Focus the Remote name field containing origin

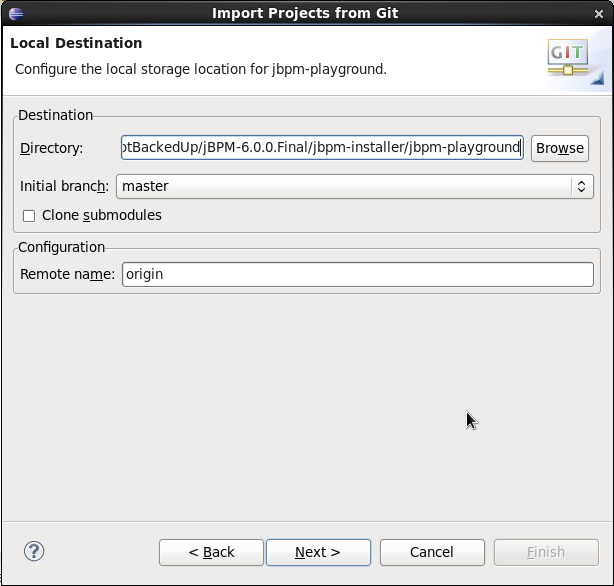(357, 274)
